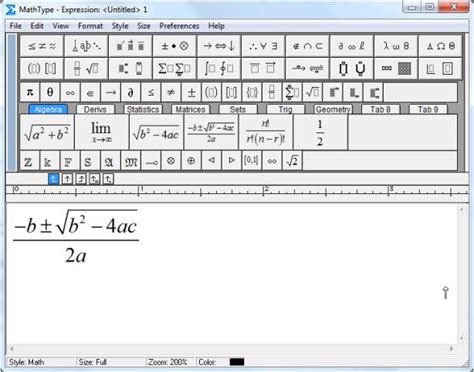Switch to the Trig tab
Viewport: 474px width, 372px height.
(x=285, y=109)
